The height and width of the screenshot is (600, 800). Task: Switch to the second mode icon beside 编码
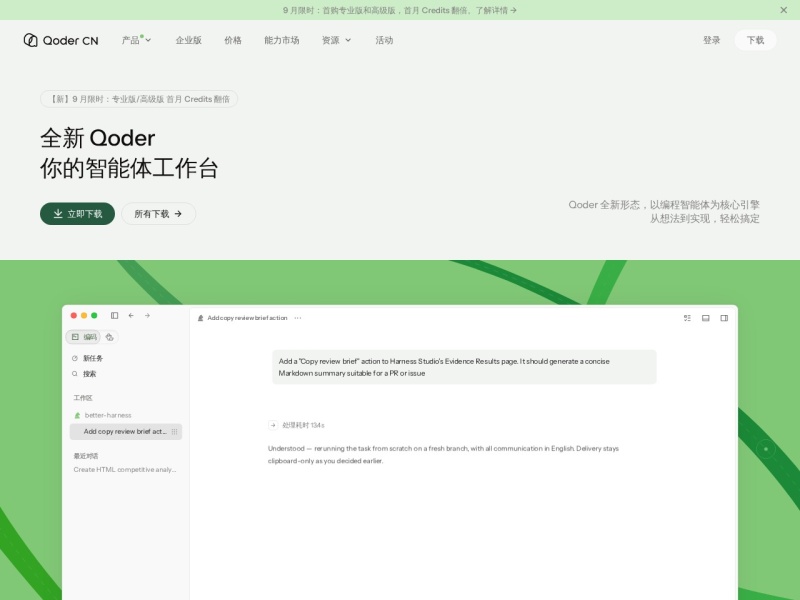click(110, 337)
